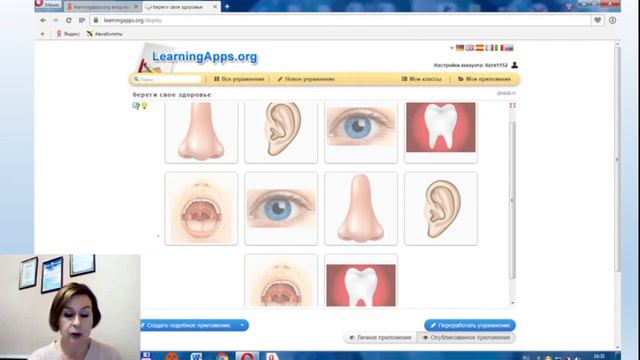640x360 pixels.
Task: Switch site language to Italian flag
Action: click(499, 48)
